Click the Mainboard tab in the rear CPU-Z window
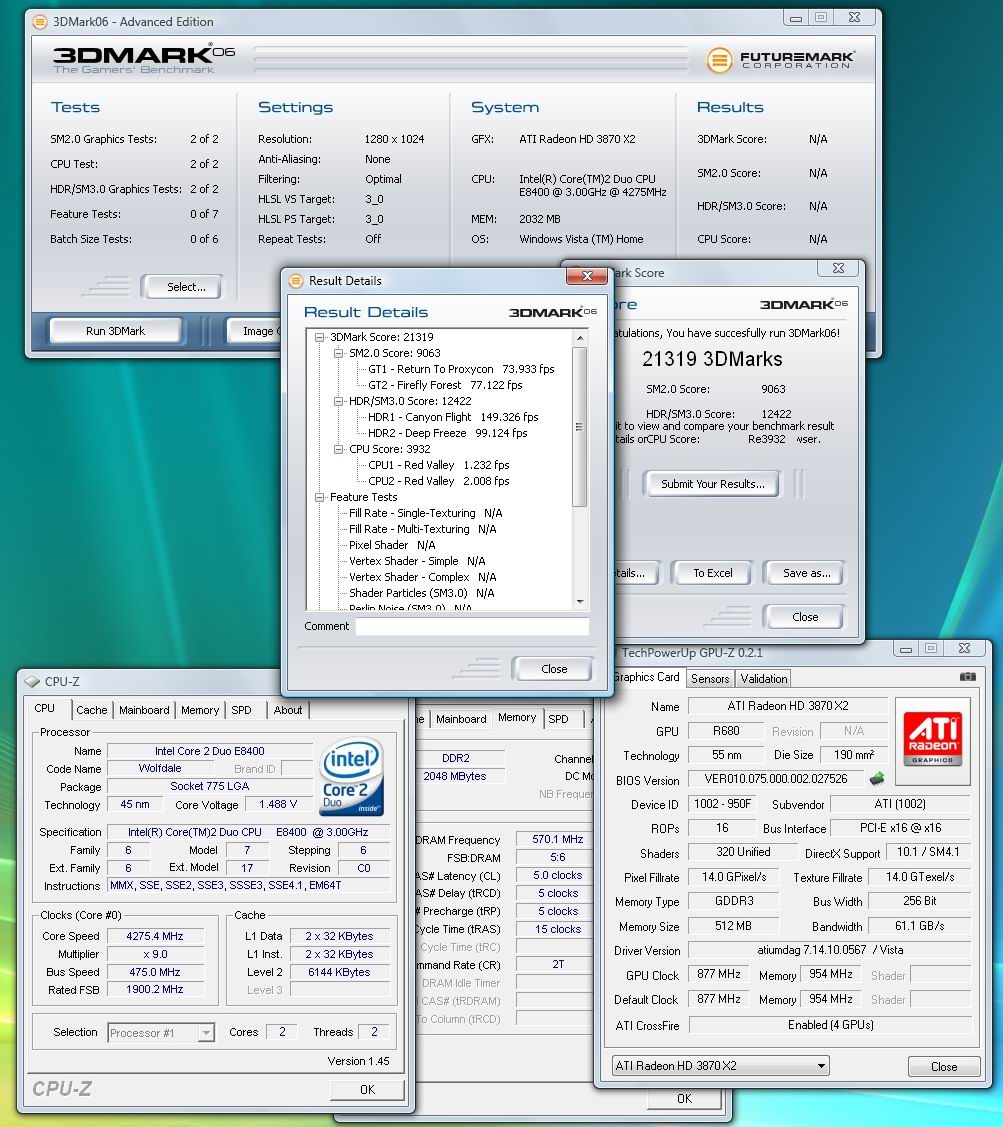The image size is (1003, 1127). pos(461,719)
